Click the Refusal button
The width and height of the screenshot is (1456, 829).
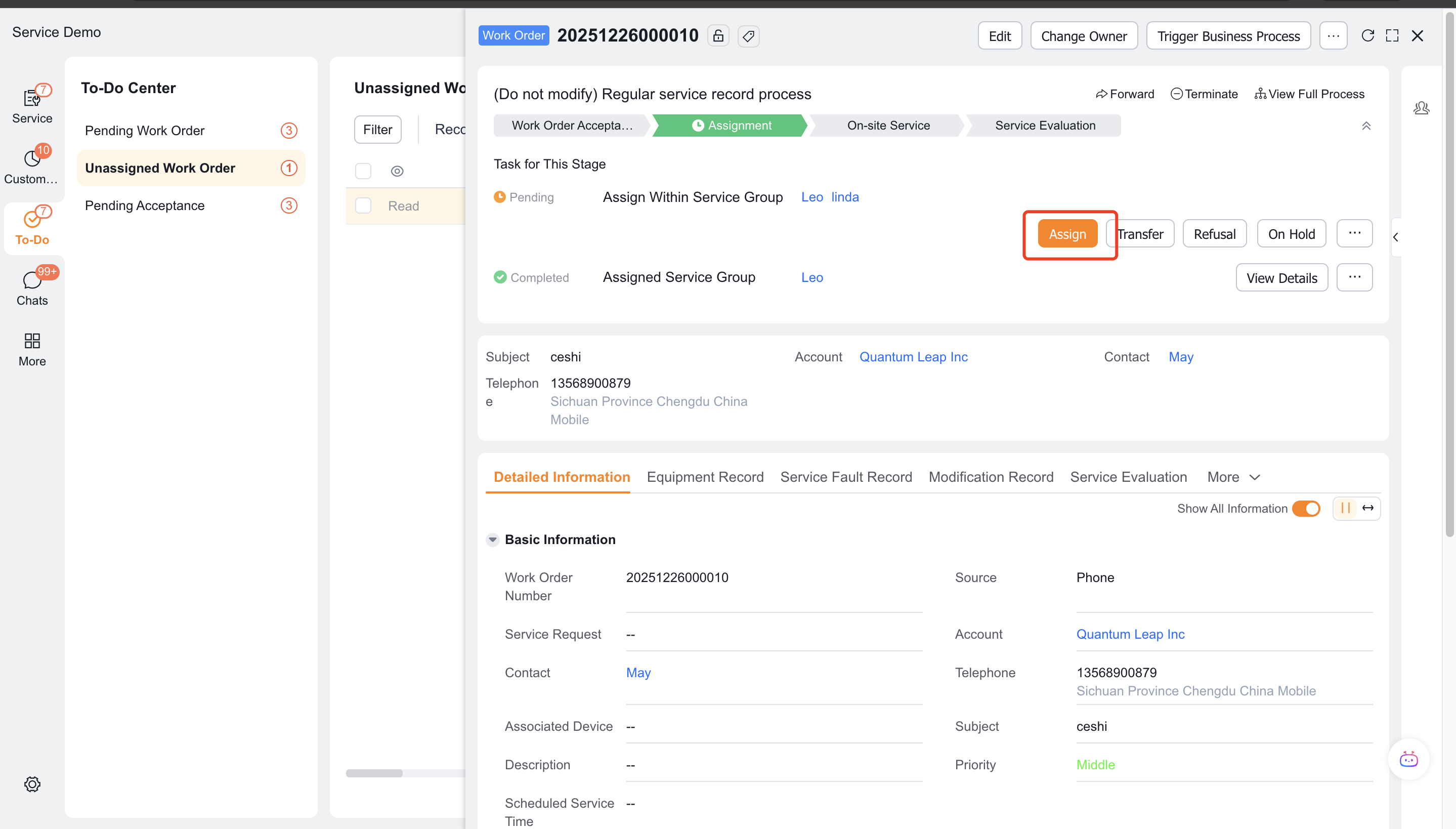(x=1214, y=233)
